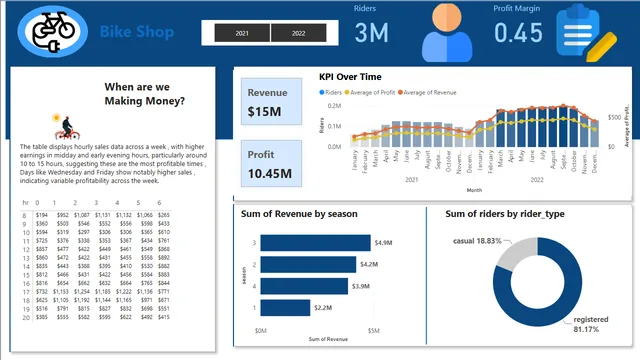Click the Riders 3M KPI value

point(371,33)
